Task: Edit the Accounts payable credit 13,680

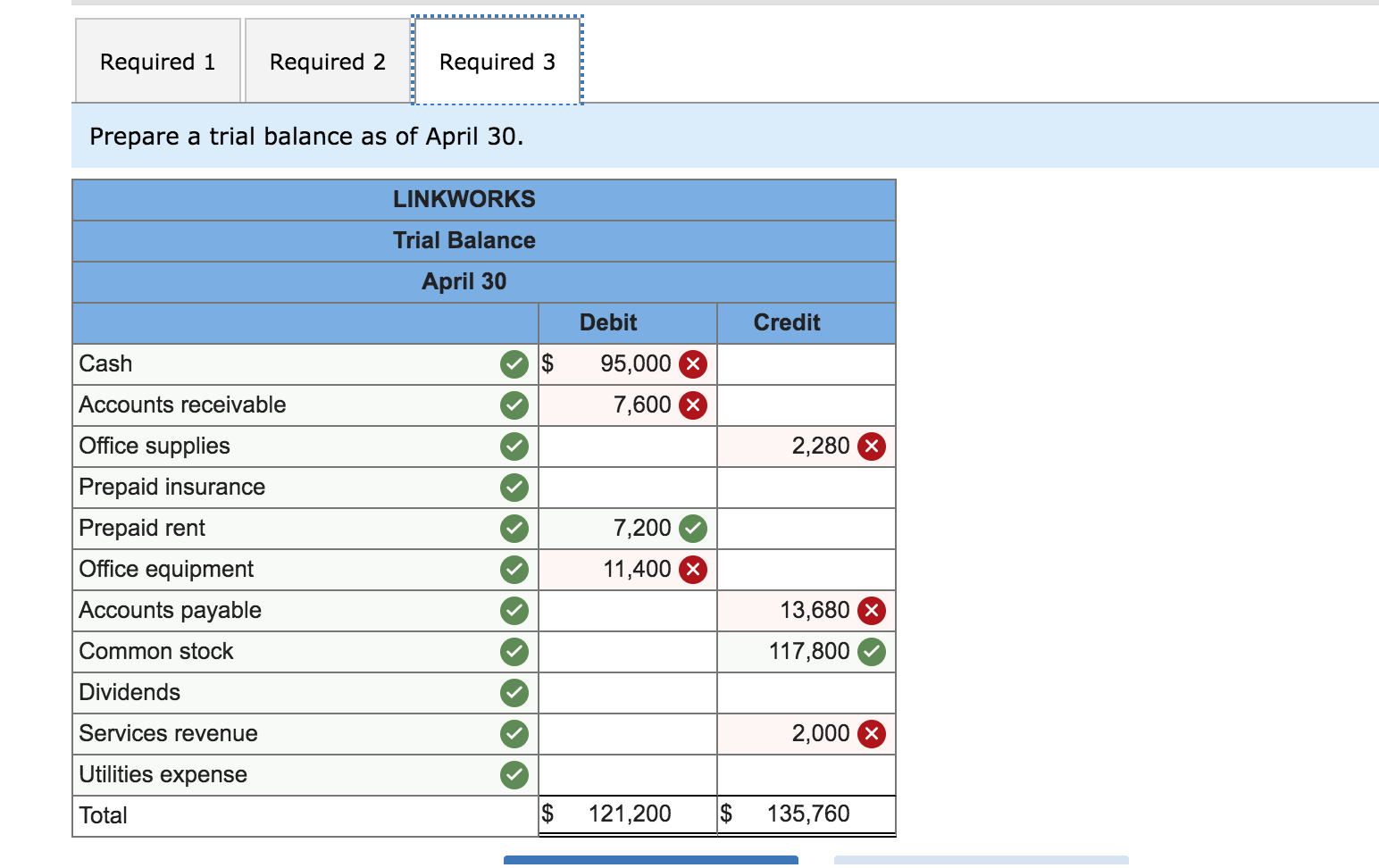Action: tap(807, 611)
